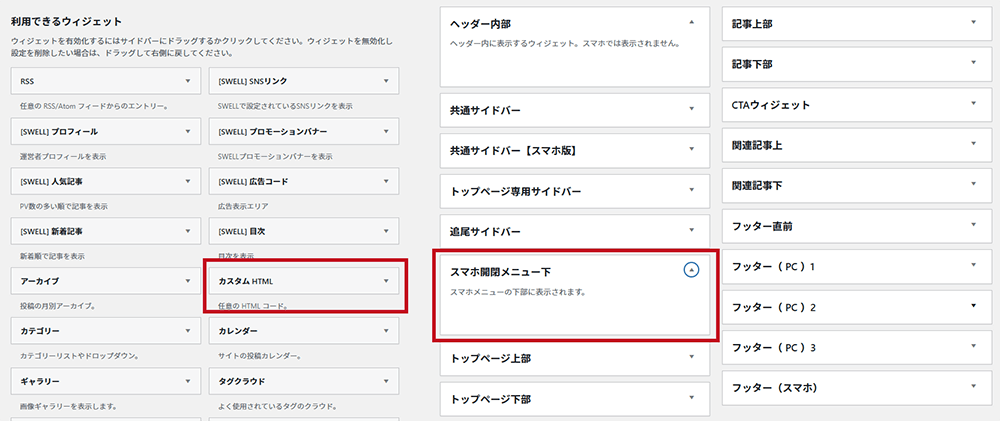Select the [SWELL] プロモーションバナー widget title
The image size is (1000, 421).
[x=273, y=131]
